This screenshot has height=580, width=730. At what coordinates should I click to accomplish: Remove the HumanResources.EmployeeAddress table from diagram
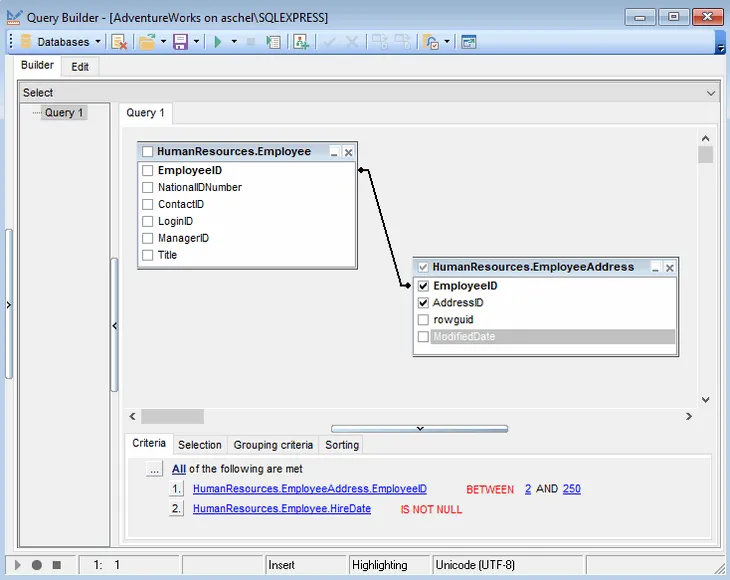pyautogui.click(x=669, y=268)
